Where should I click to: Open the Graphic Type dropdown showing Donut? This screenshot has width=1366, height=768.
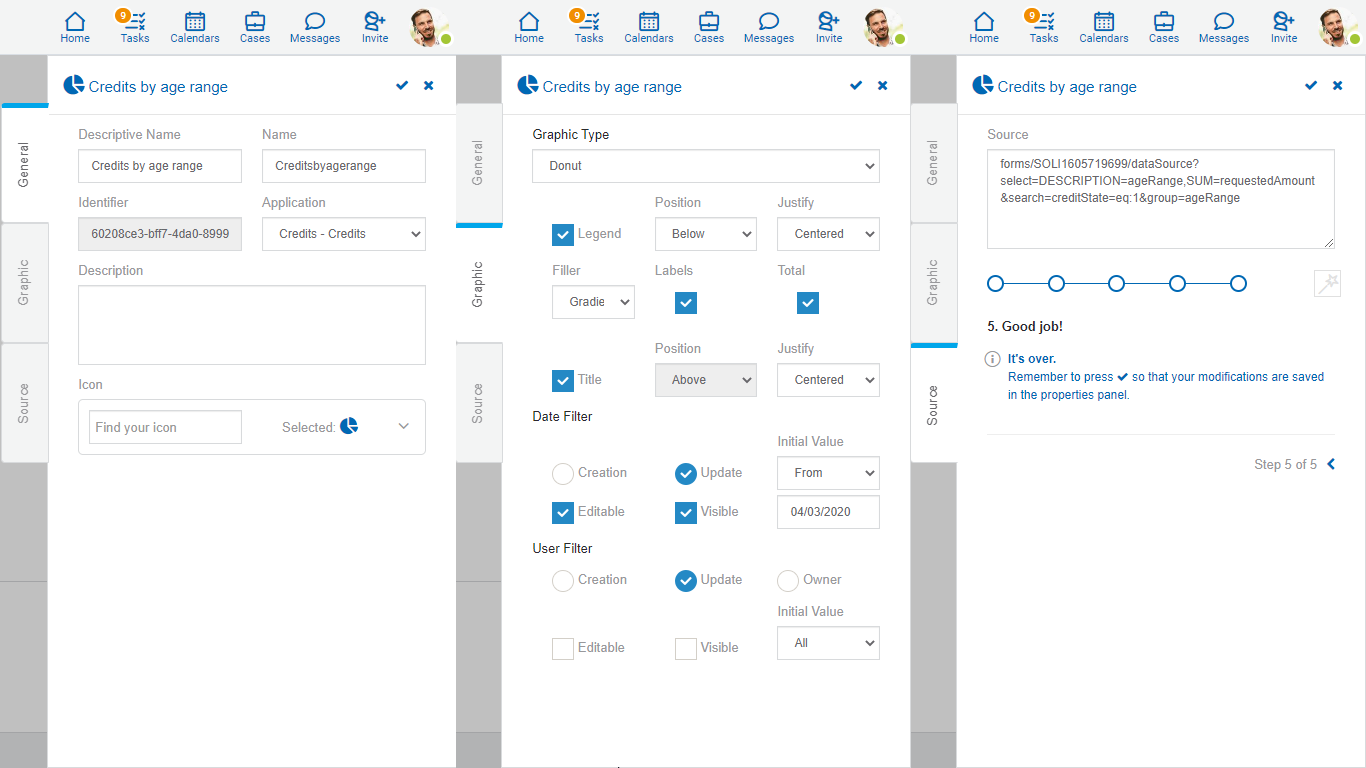click(x=705, y=166)
